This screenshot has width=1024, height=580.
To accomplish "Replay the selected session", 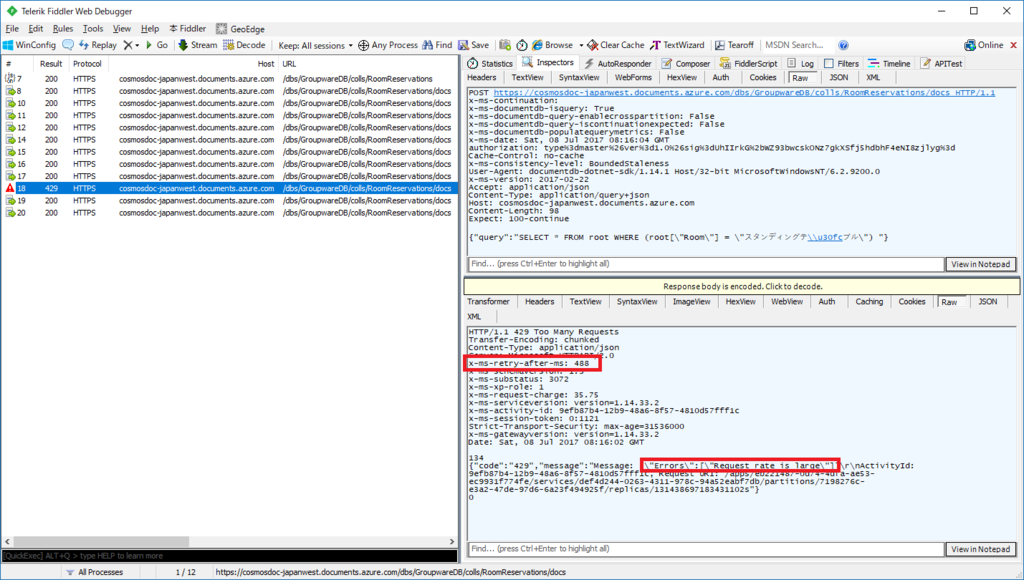I will click(97, 45).
